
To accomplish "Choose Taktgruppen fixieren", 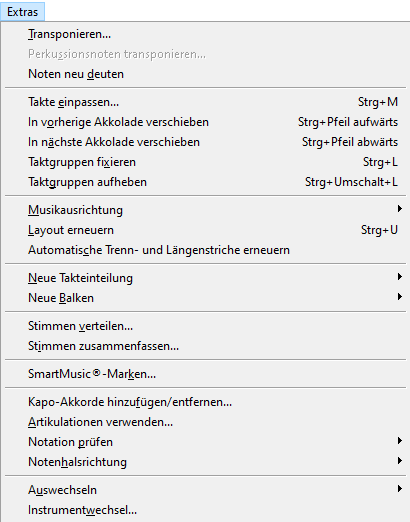I will 205,162.
